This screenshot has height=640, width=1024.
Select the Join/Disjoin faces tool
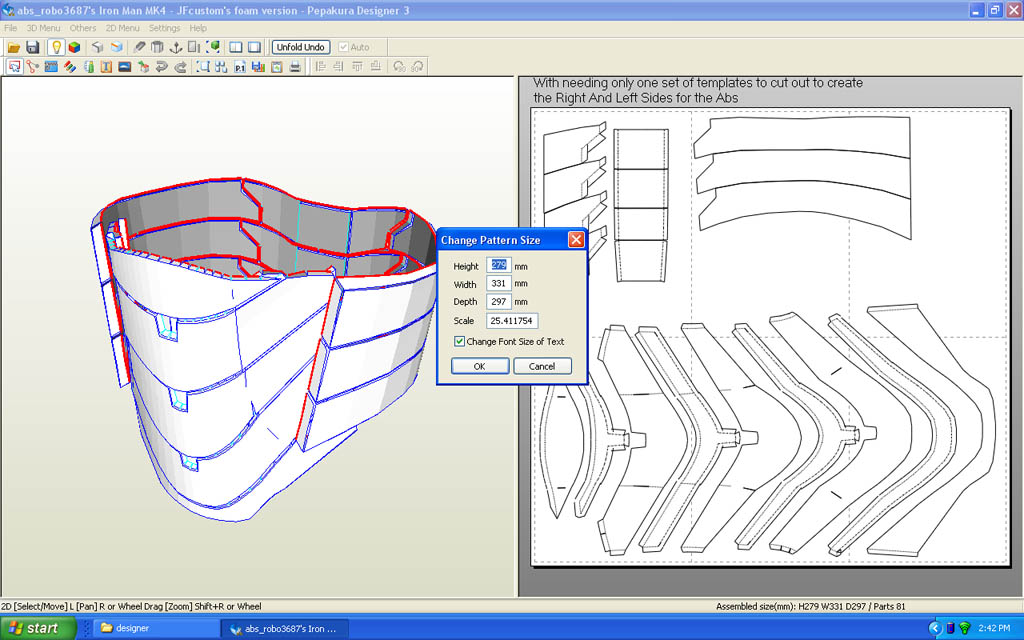33,67
